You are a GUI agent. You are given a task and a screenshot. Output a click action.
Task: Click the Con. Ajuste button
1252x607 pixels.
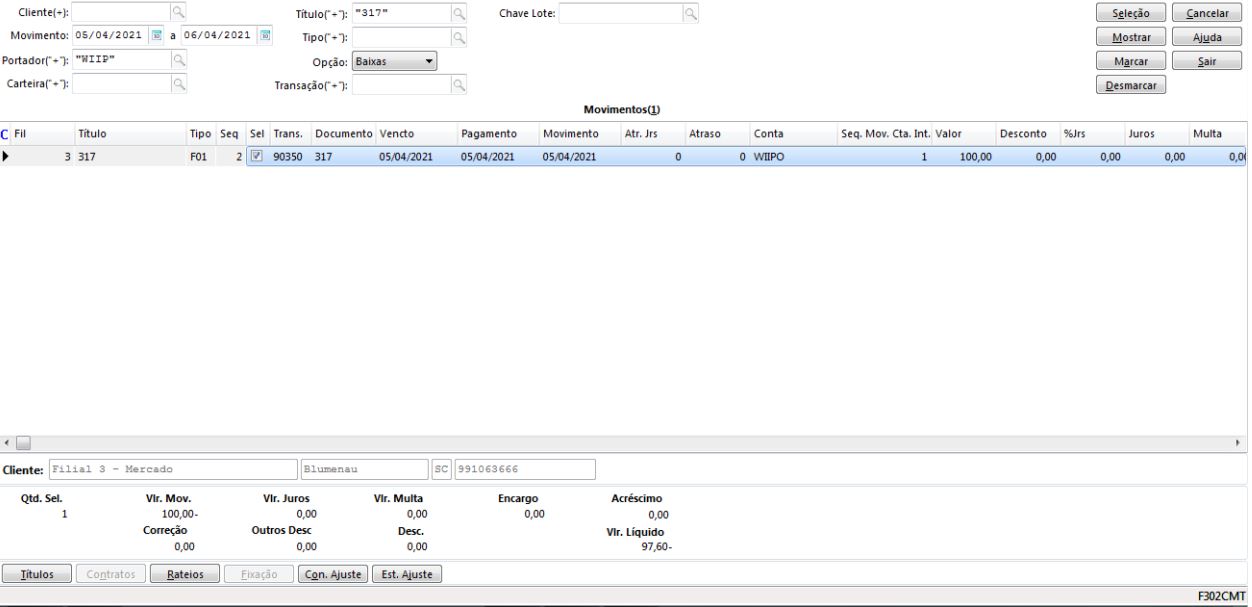[x=332, y=574]
